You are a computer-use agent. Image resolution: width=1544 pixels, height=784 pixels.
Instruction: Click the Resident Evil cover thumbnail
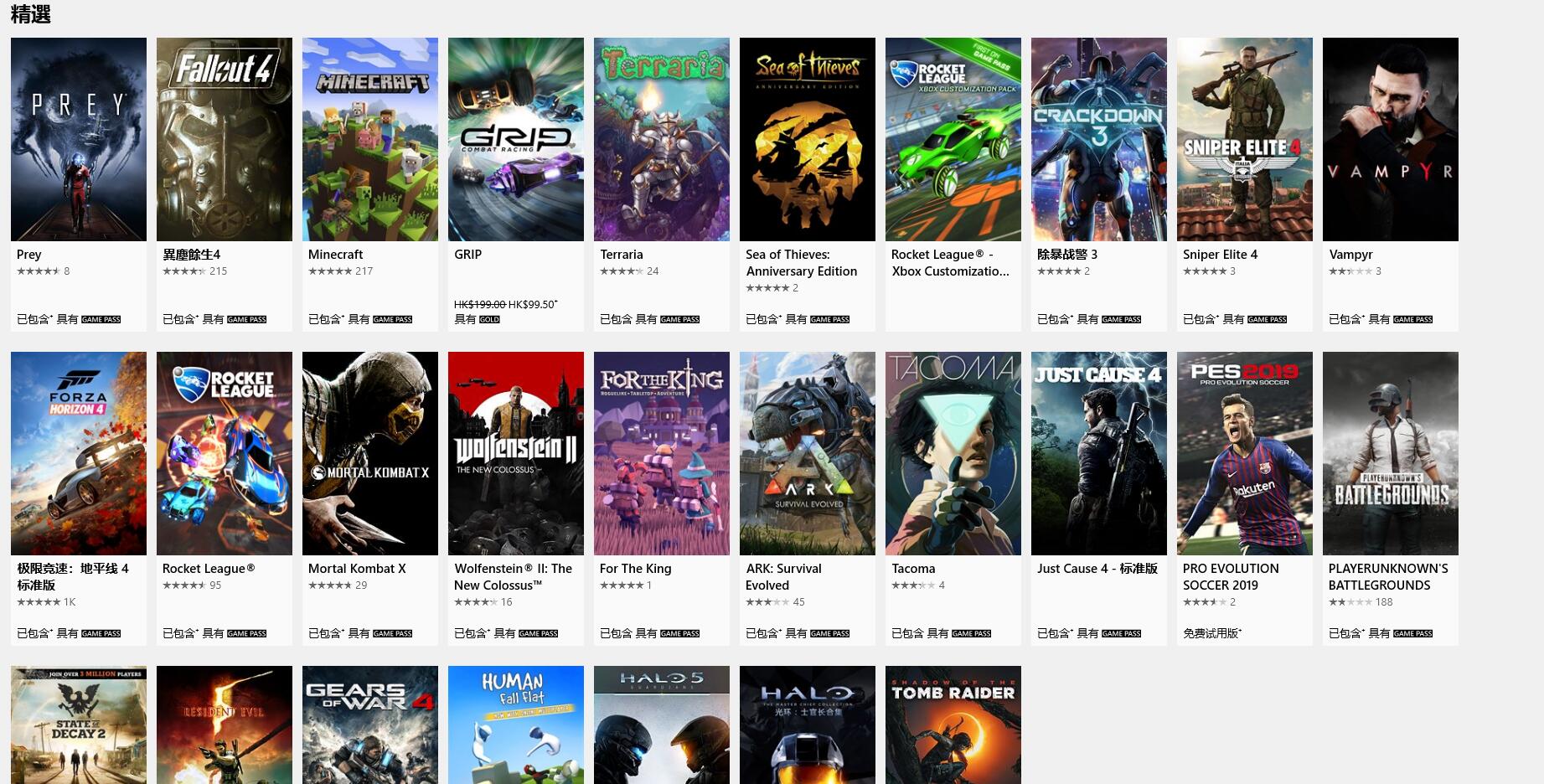(225, 725)
